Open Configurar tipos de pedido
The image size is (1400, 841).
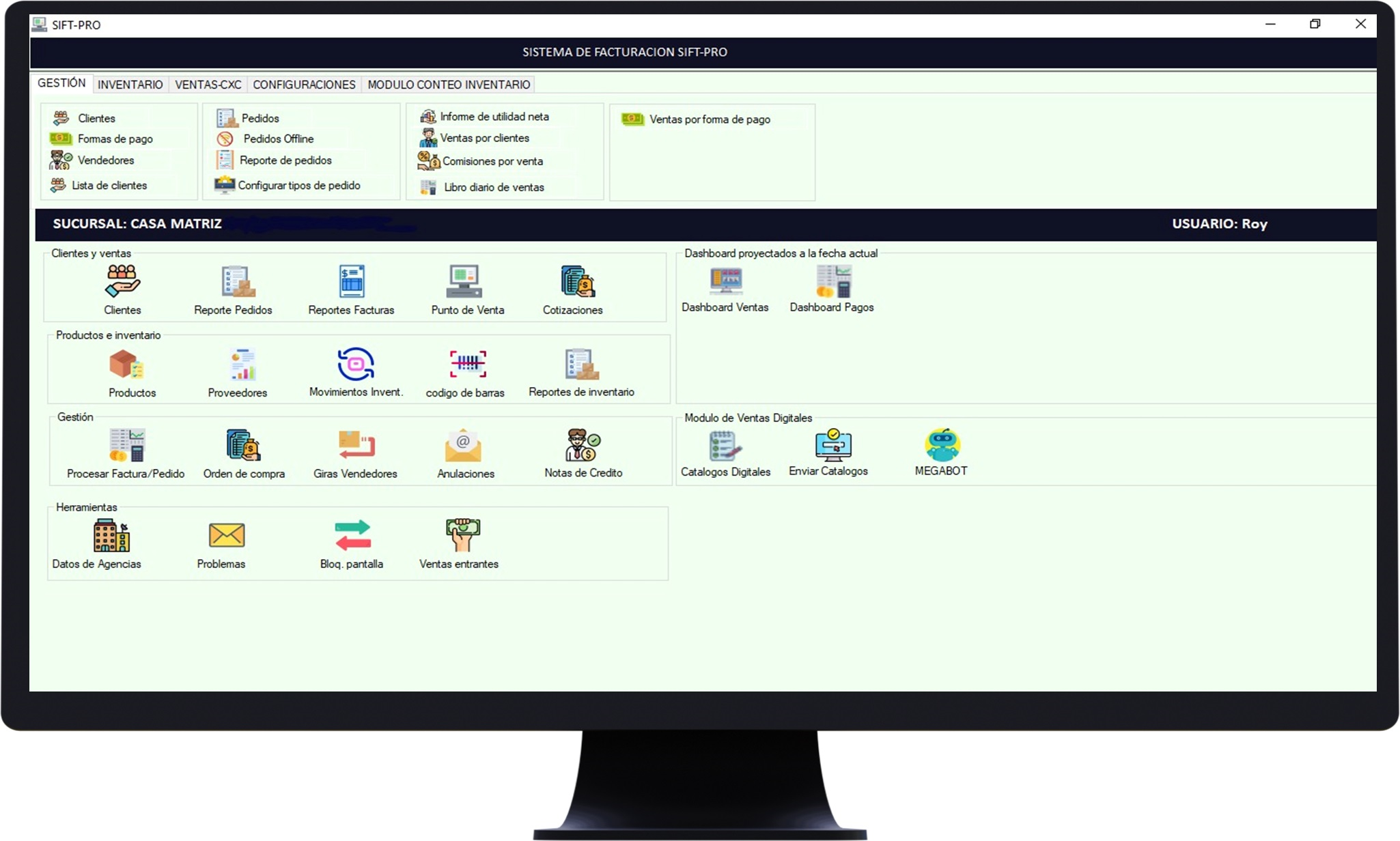click(x=298, y=185)
